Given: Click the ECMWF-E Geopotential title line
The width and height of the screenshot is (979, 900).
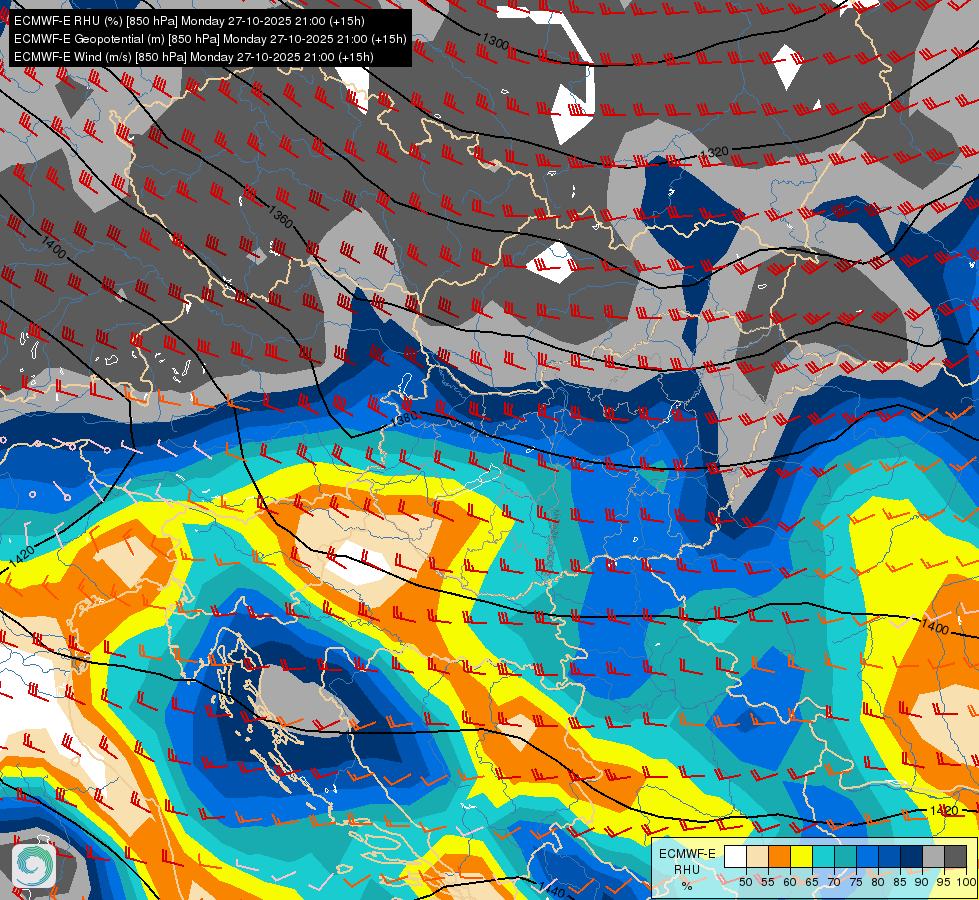Looking at the screenshot, I should [210, 39].
